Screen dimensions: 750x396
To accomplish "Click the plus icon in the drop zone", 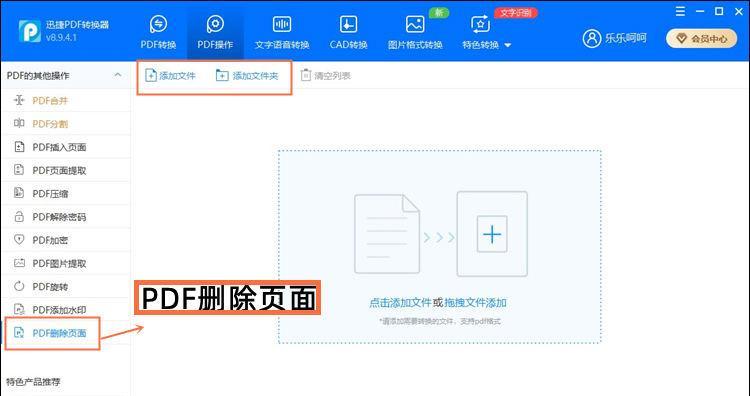I will (x=492, y=234).
